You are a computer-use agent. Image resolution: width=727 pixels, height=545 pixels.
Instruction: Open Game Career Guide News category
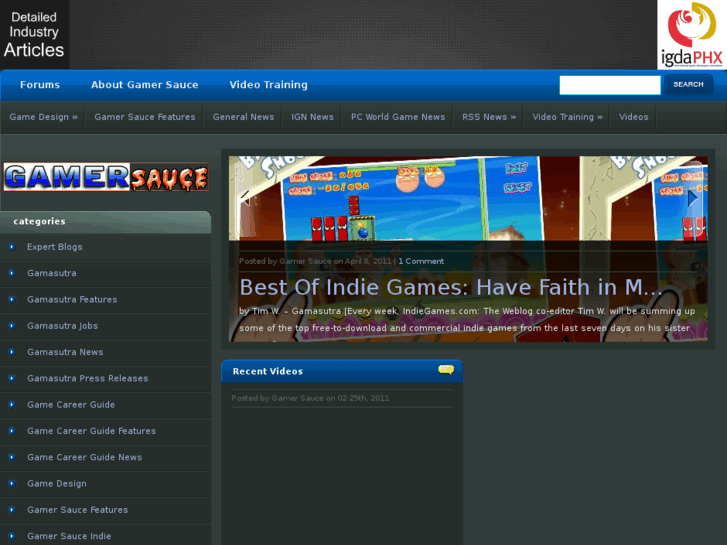(84, 457)
